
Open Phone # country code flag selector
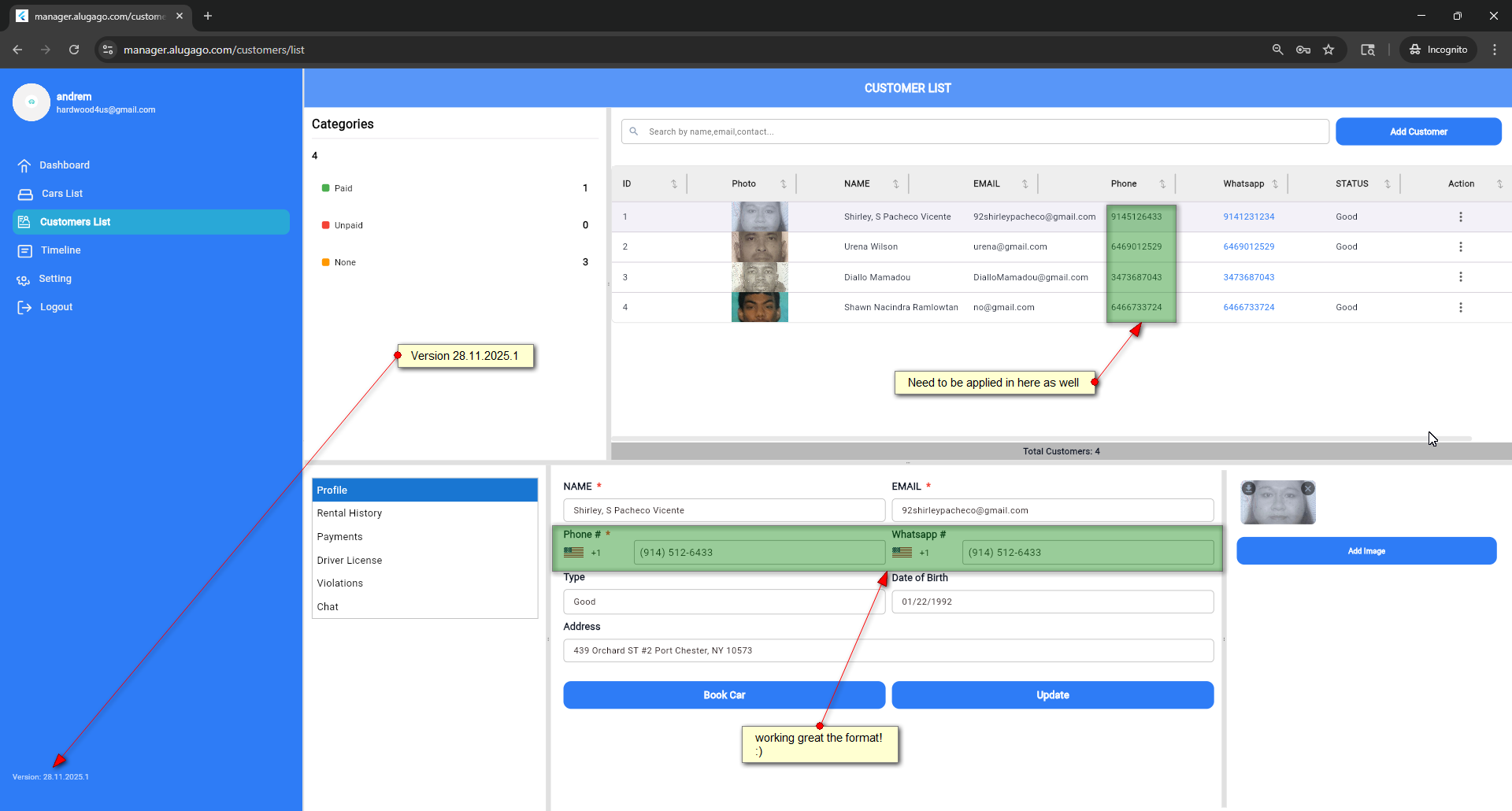click(574, 553)
